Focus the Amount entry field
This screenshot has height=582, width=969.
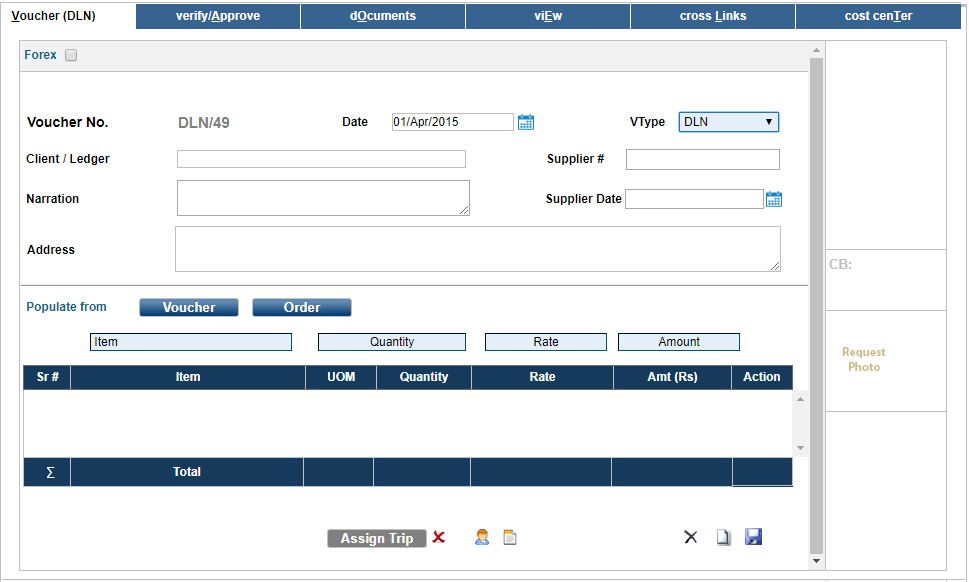679,342
